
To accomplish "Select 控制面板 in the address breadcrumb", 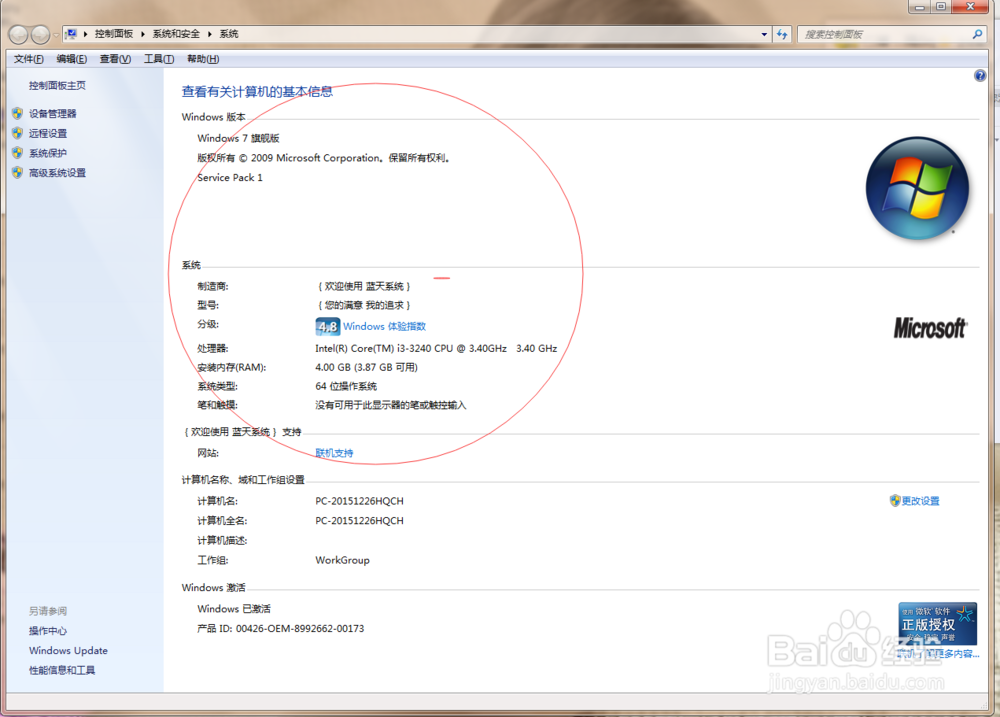I will pos(114,34).
